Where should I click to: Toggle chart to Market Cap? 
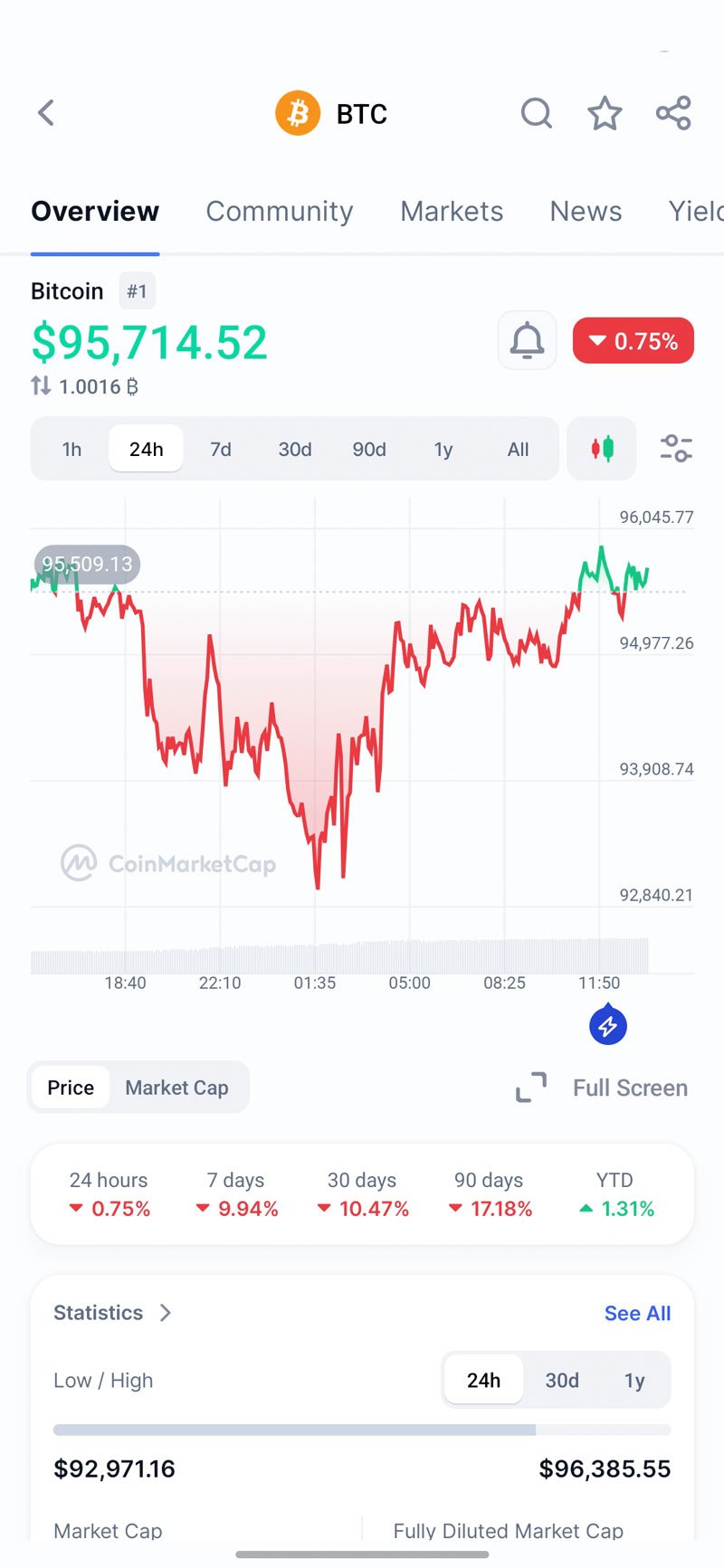(x=176, y=1088)
